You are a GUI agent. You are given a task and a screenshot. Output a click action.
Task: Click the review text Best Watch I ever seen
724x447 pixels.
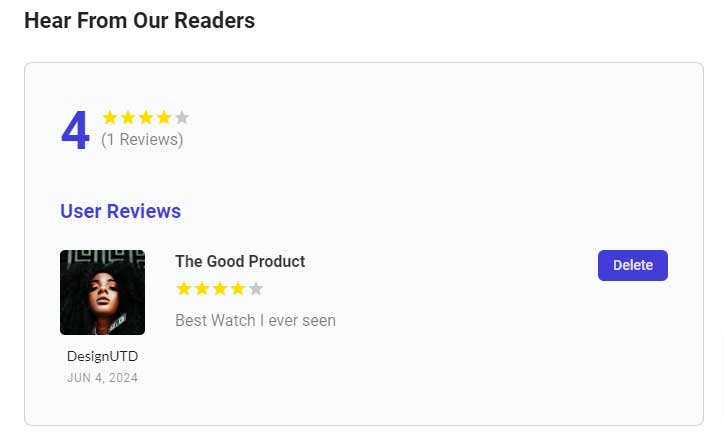coord(255,321)
